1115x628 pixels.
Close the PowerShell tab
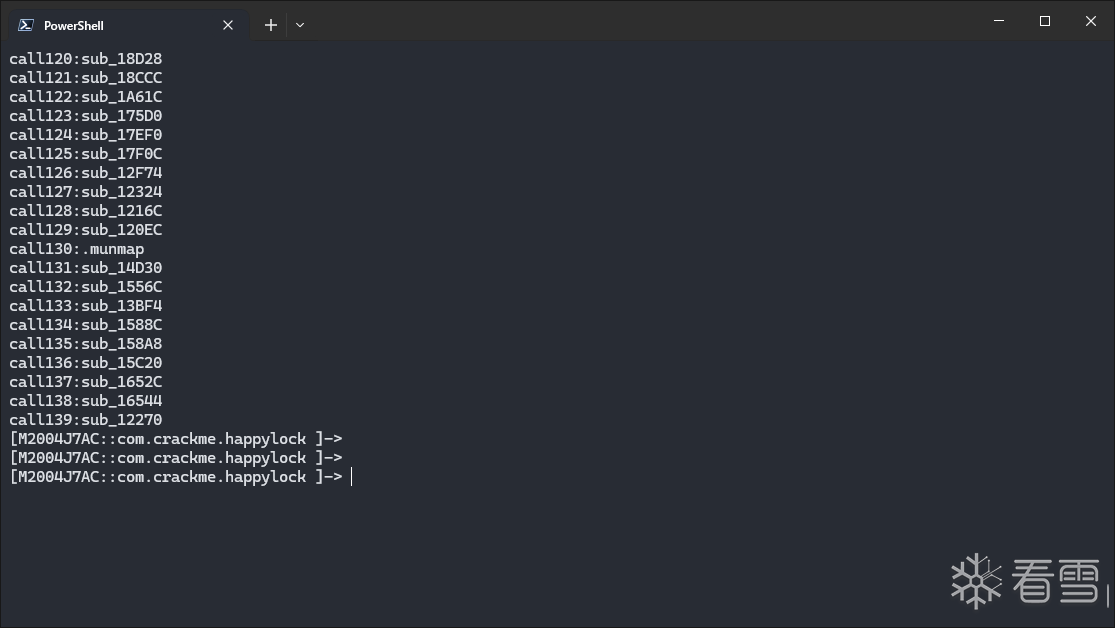pyautogui.click(x=228, y=25)
